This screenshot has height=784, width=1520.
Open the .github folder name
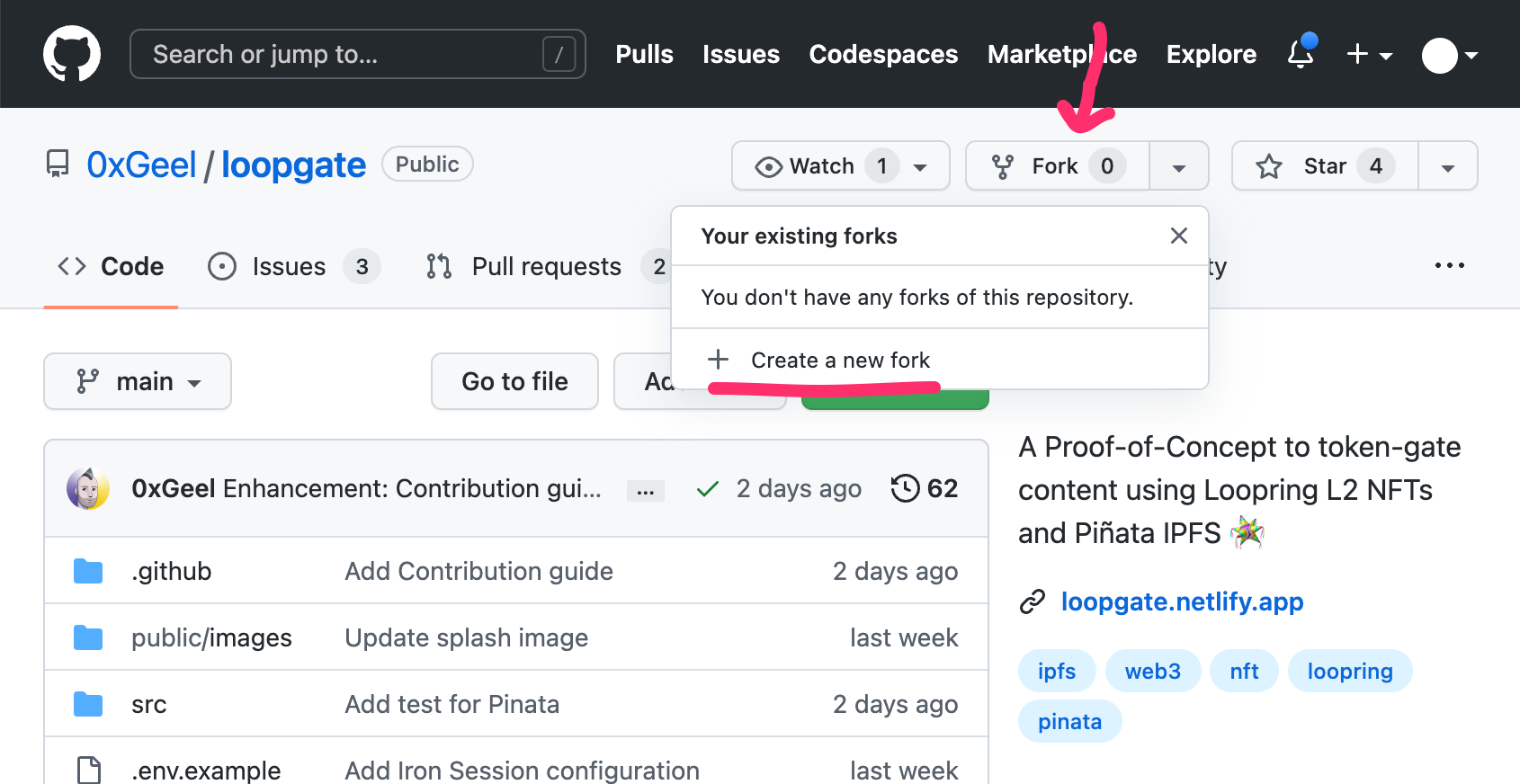pyautogui.click(x=171, y=571)
